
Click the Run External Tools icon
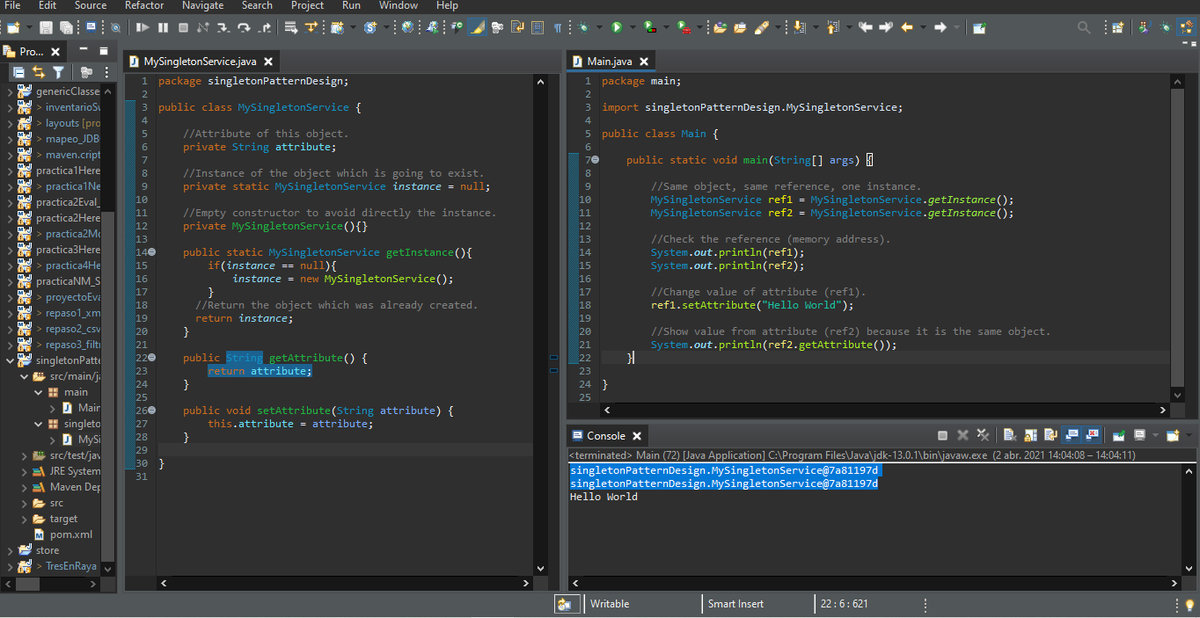[685, 27]
